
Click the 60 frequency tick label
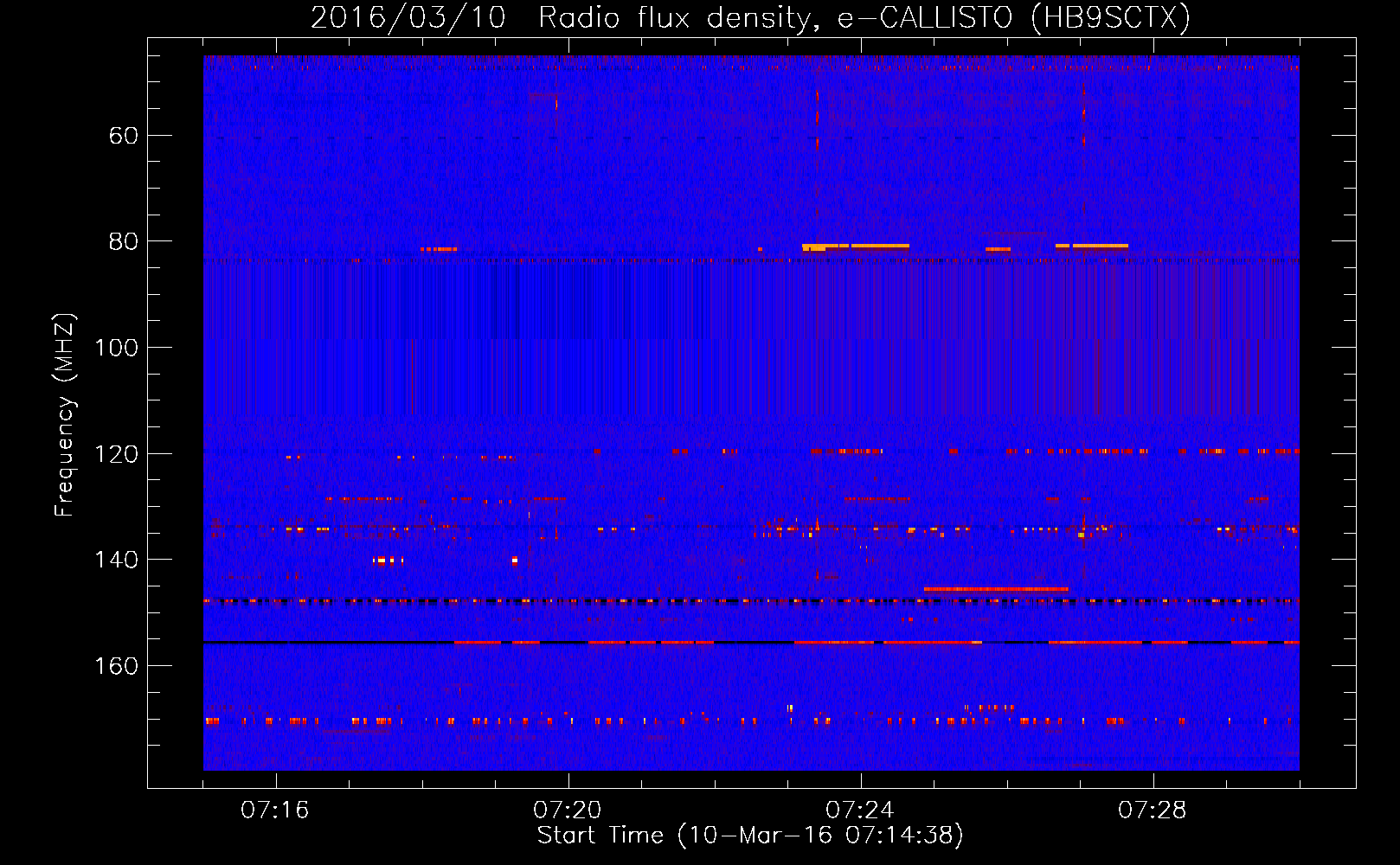[x=124, y=136]
